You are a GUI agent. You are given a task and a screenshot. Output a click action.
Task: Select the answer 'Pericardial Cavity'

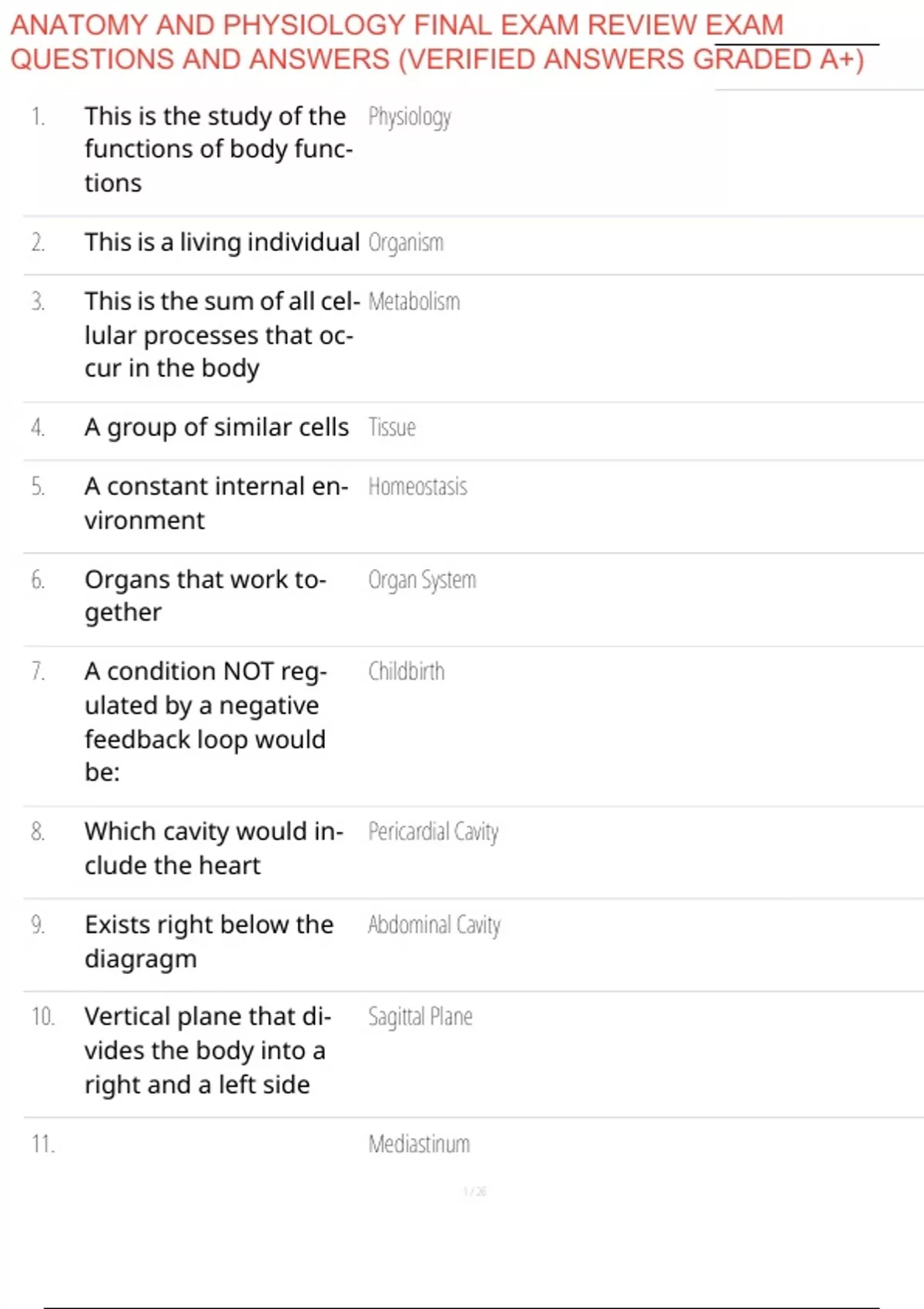coord(434,832)
